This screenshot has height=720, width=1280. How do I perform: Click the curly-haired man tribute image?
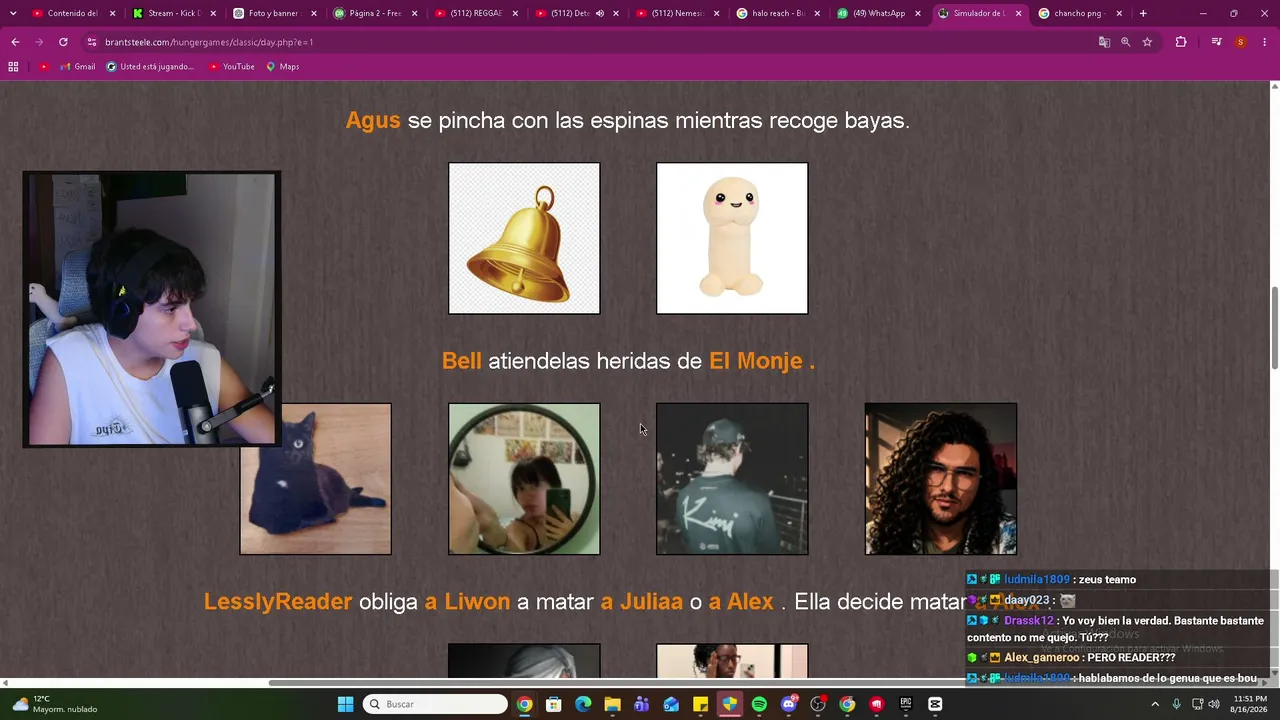941,479
